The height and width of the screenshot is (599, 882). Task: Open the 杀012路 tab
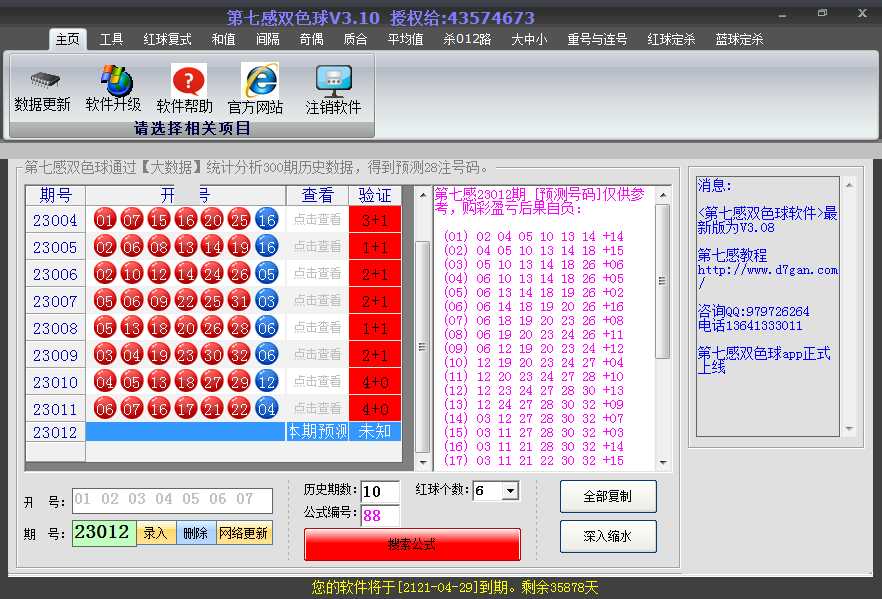(x=467, y=39)
